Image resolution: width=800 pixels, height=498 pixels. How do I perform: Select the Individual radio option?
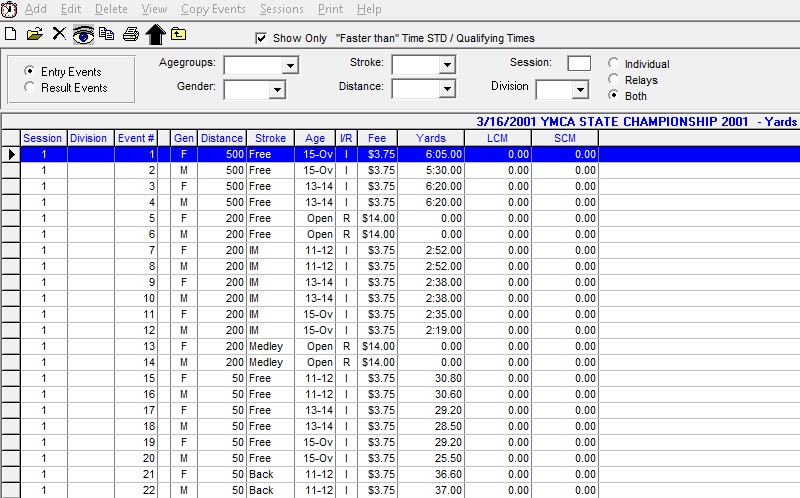[x=614, y=64]
